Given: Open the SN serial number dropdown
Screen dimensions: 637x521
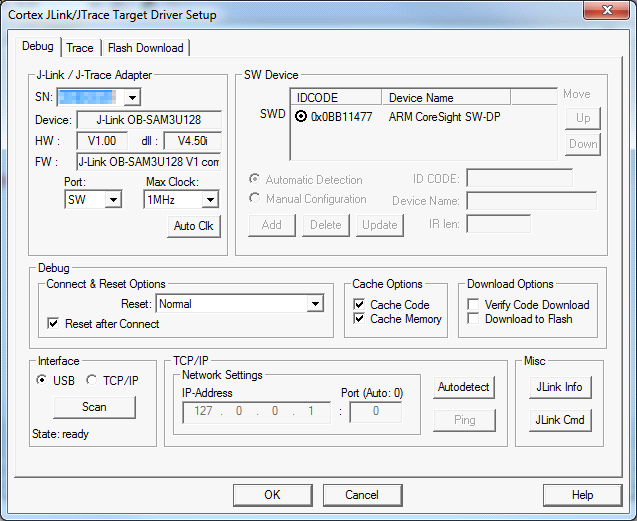Looking at the screenshot, I should point(132,98).
